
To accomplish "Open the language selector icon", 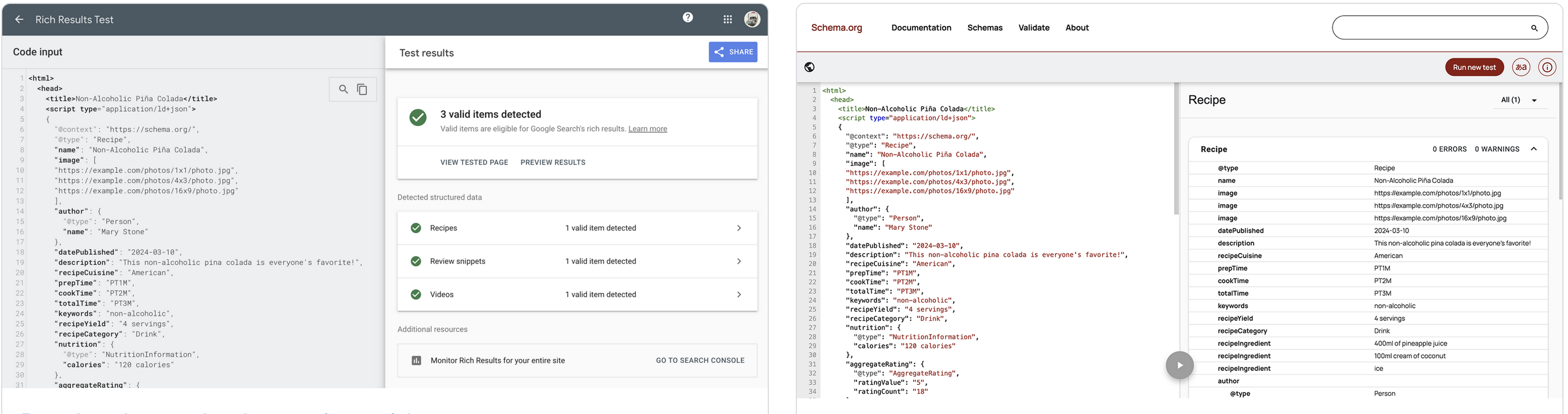I will click(x=1521, y=67).
